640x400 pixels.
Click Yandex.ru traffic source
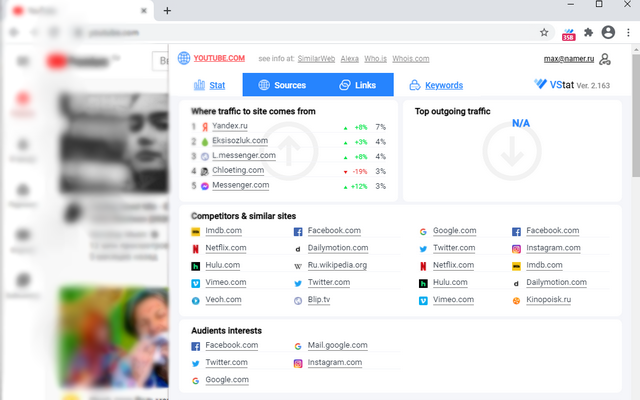pos(229,126)
